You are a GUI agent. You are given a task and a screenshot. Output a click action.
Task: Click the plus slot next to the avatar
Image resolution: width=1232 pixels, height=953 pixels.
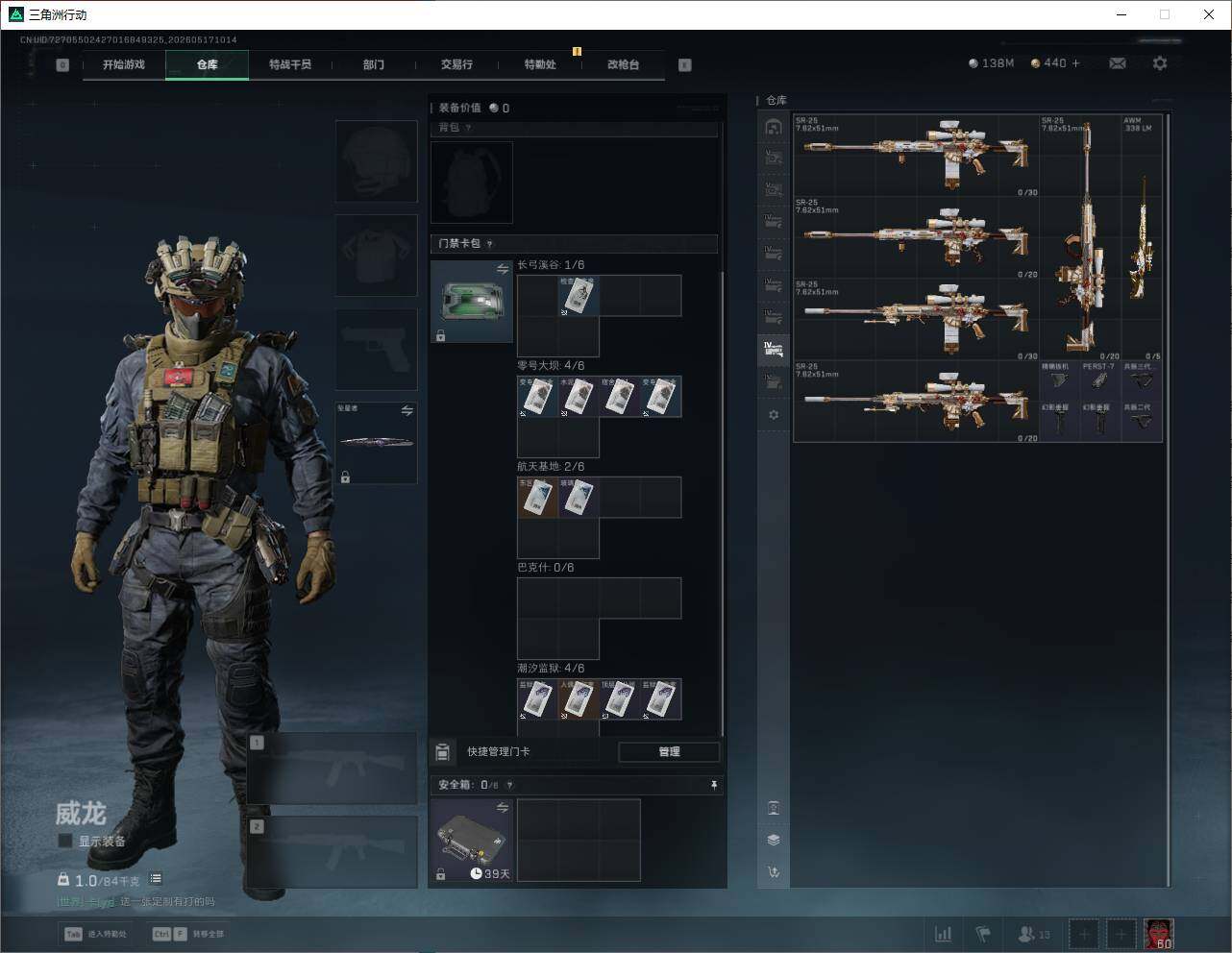pyautogui.click(x=1121, y=934)
